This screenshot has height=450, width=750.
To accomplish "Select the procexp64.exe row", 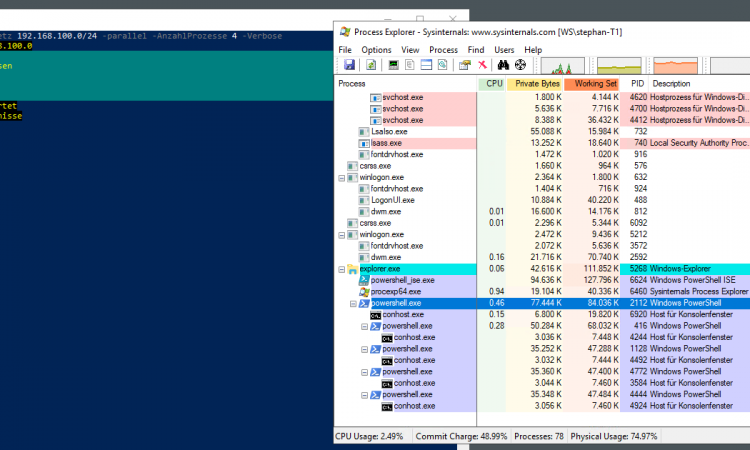I will [x=542, y=292].
